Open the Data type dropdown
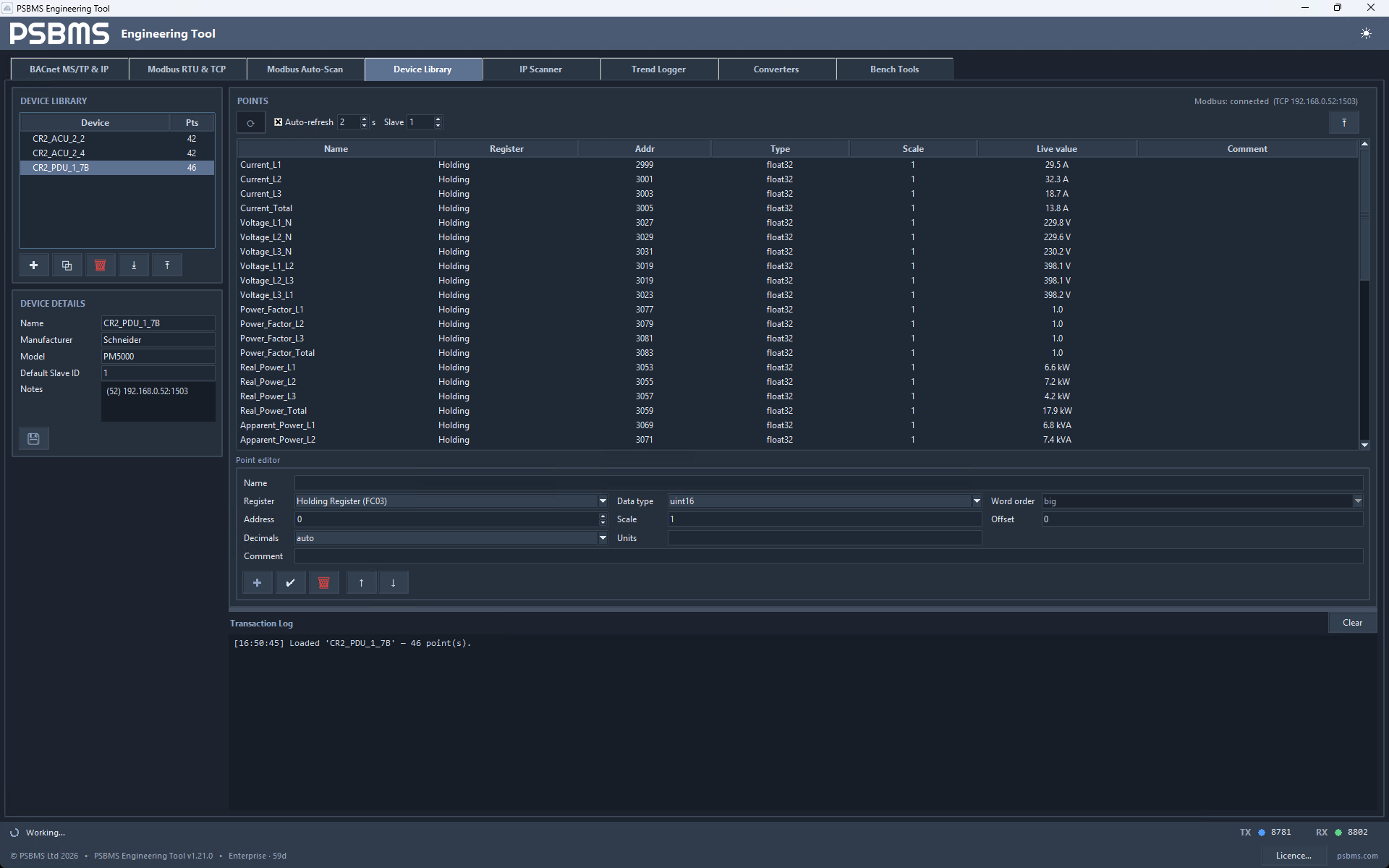Screen dimensions: 1389x868 [x=977, y=501]
